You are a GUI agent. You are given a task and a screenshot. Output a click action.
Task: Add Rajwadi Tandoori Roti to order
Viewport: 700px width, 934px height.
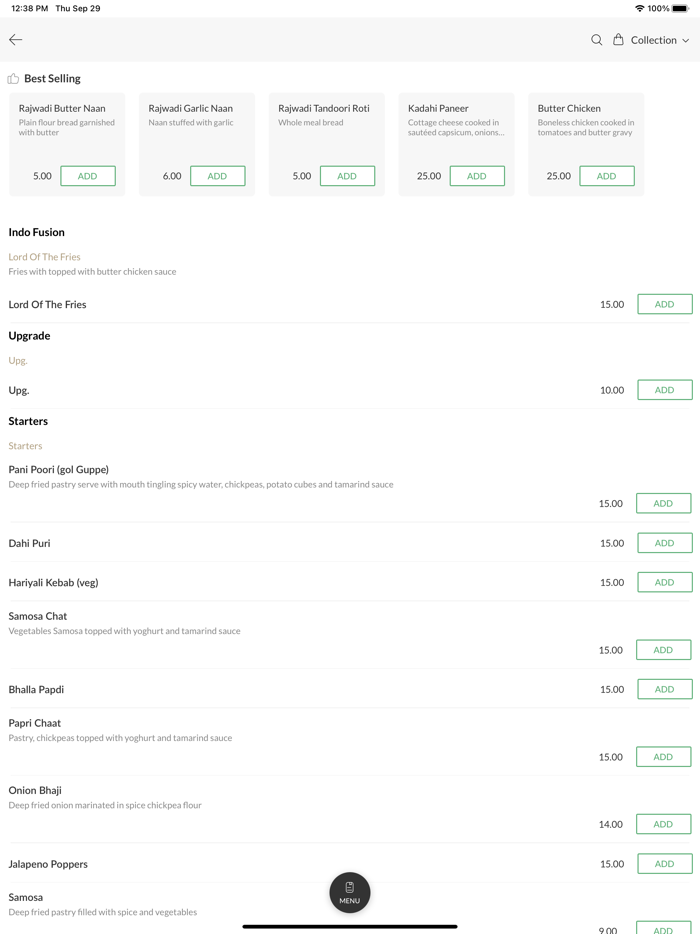tap(347, 176)
